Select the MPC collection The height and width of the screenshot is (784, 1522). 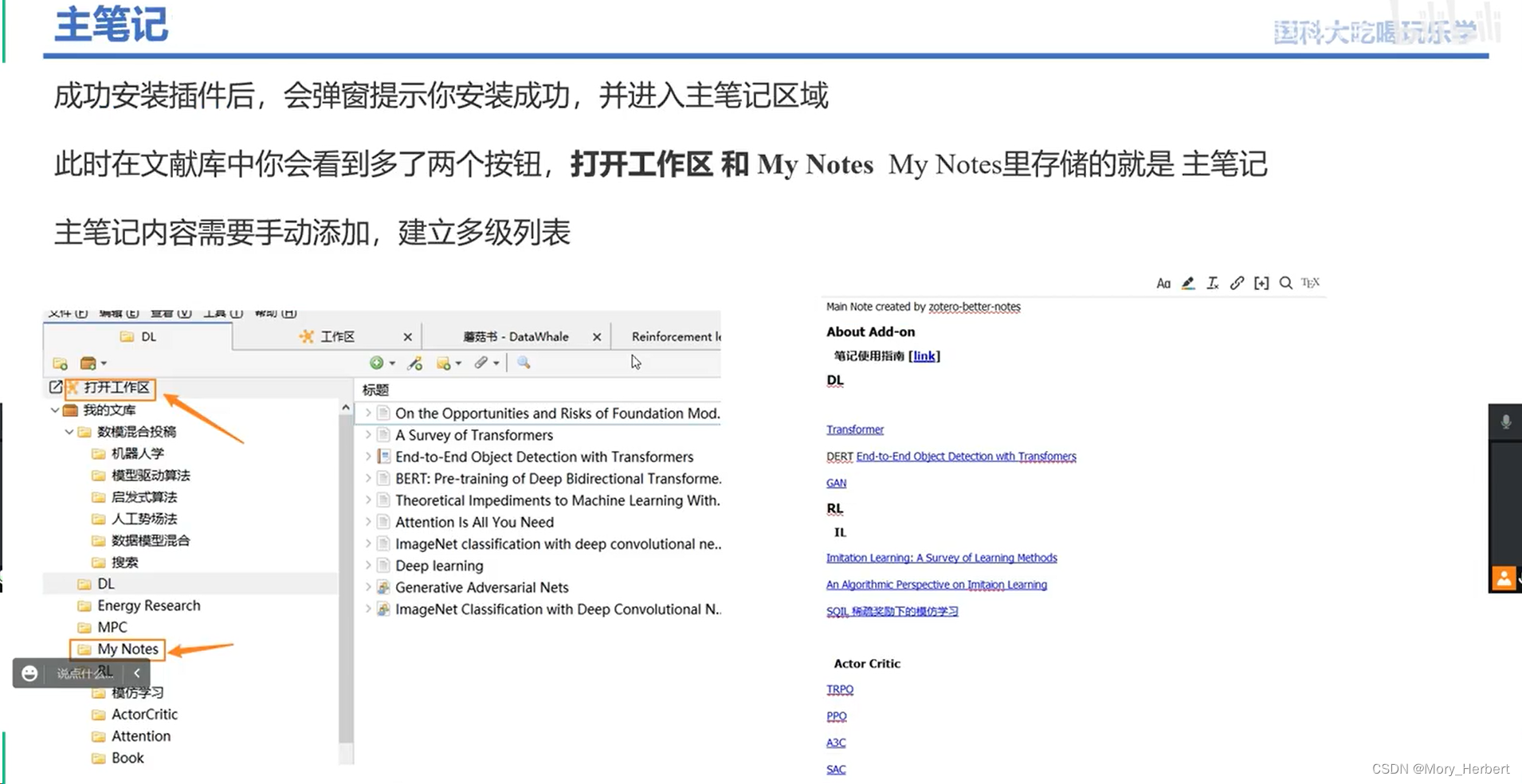[x=112, y=627]
